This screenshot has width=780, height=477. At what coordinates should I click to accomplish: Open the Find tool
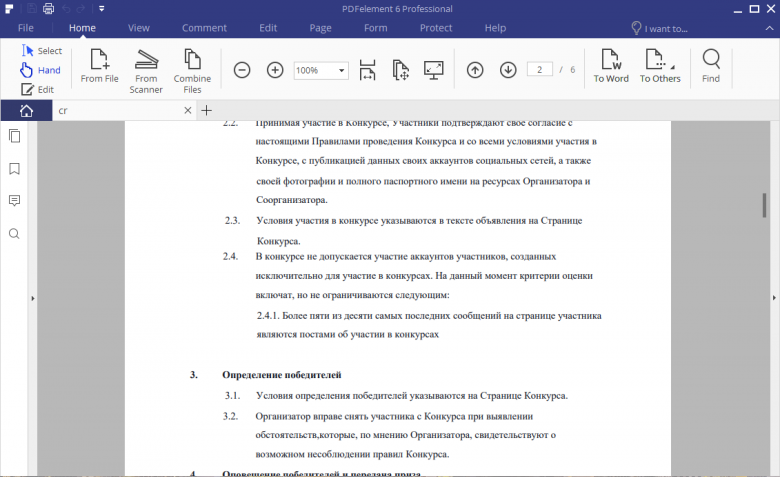click(x=711, y=66)
